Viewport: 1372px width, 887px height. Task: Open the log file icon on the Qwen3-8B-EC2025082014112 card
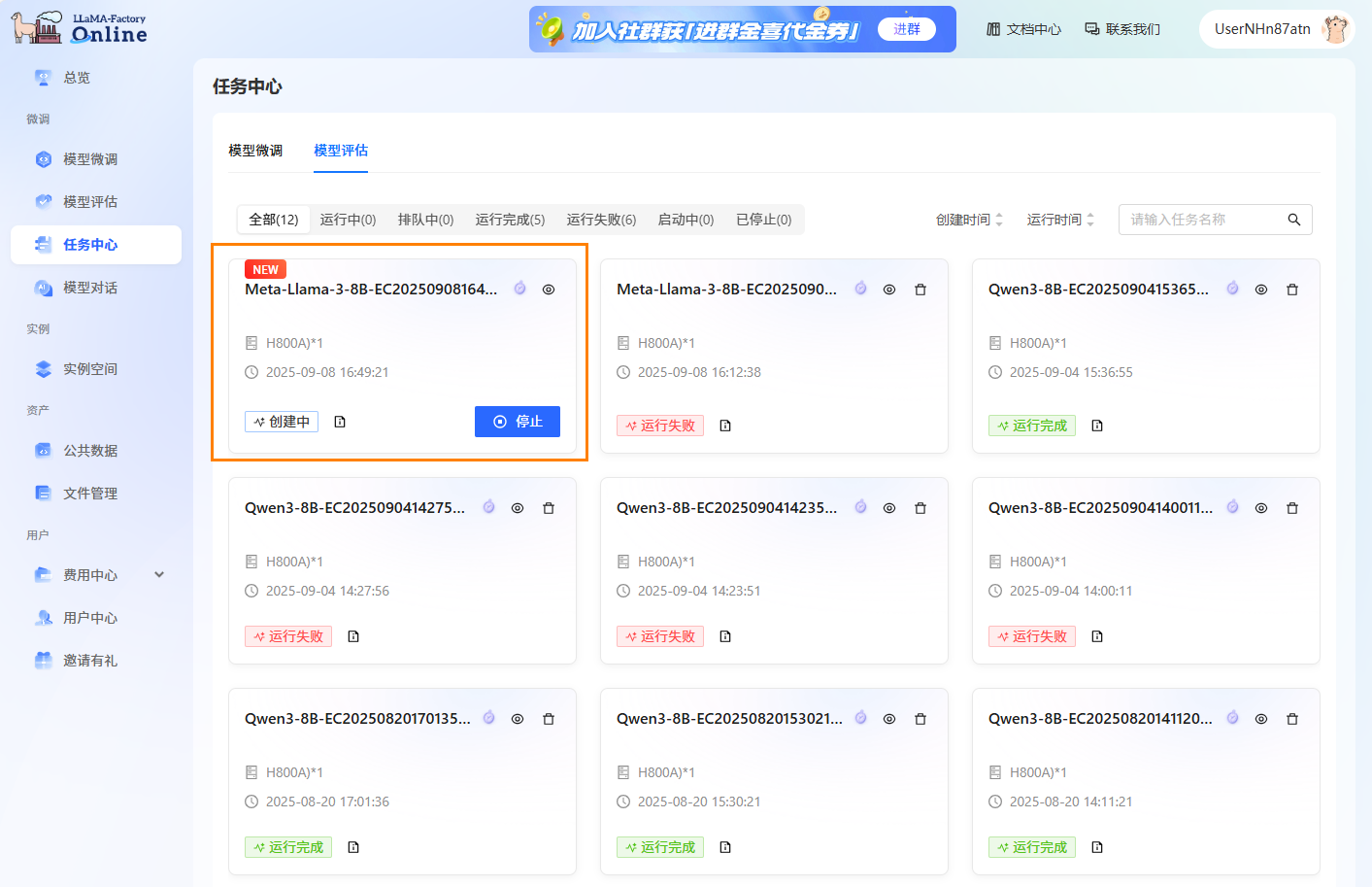coord(1097,847)
